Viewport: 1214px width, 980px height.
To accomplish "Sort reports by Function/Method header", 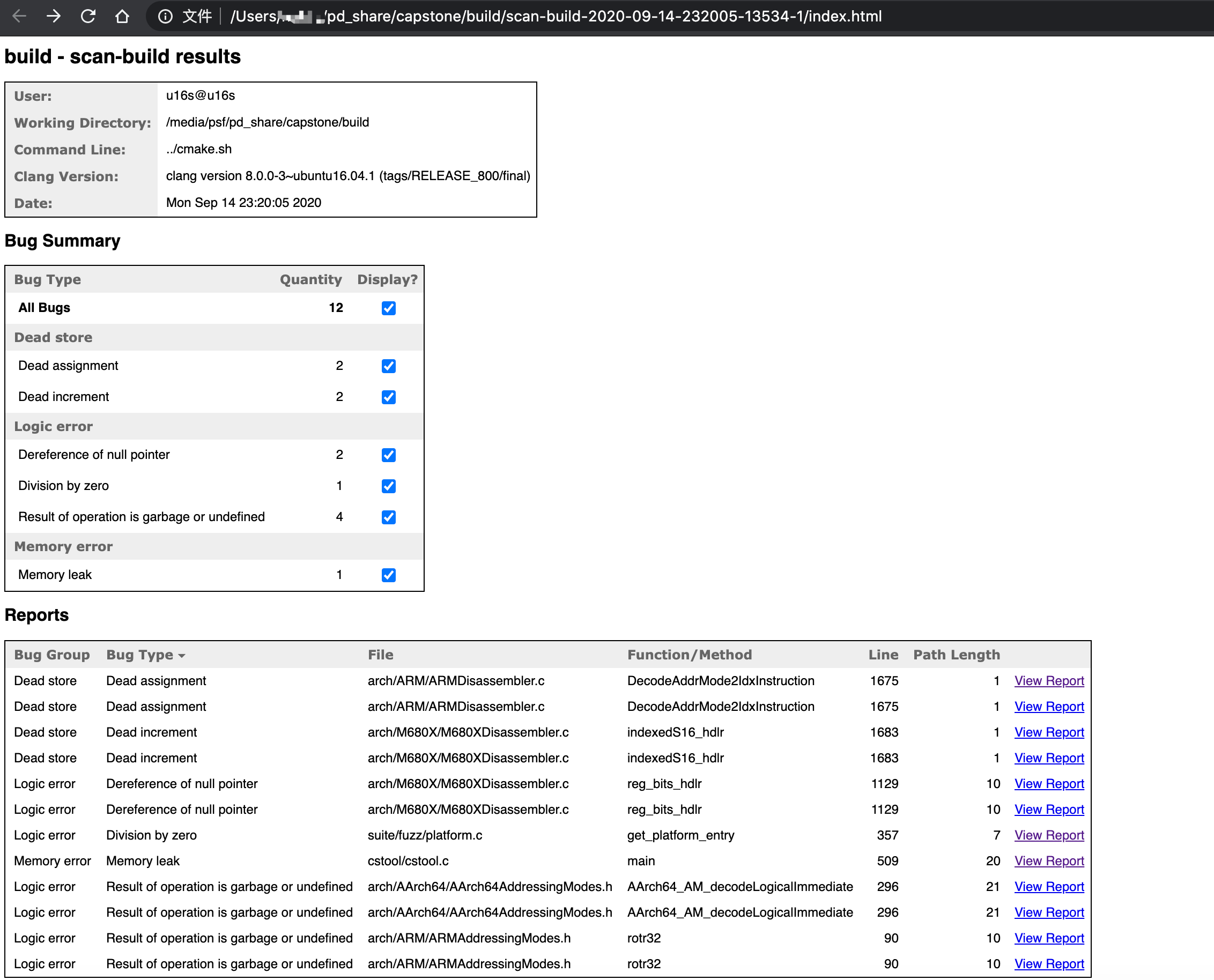I will tap(690, 654).
